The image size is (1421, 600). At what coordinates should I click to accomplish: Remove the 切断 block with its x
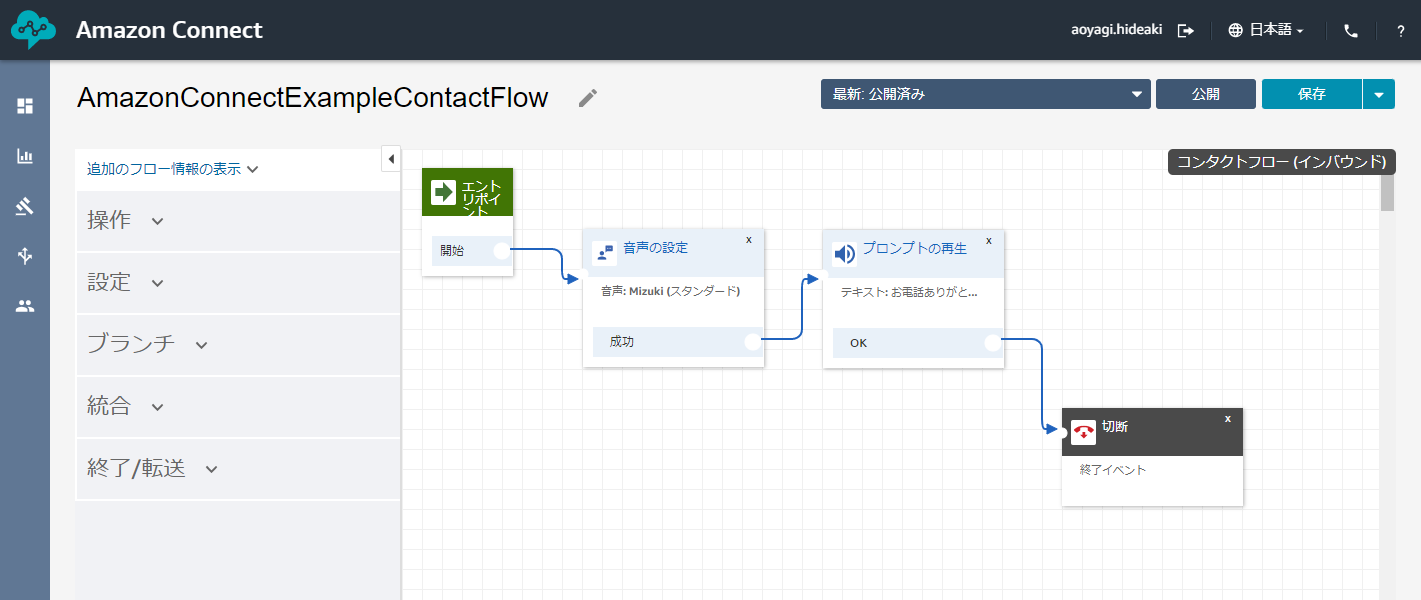1227,419
